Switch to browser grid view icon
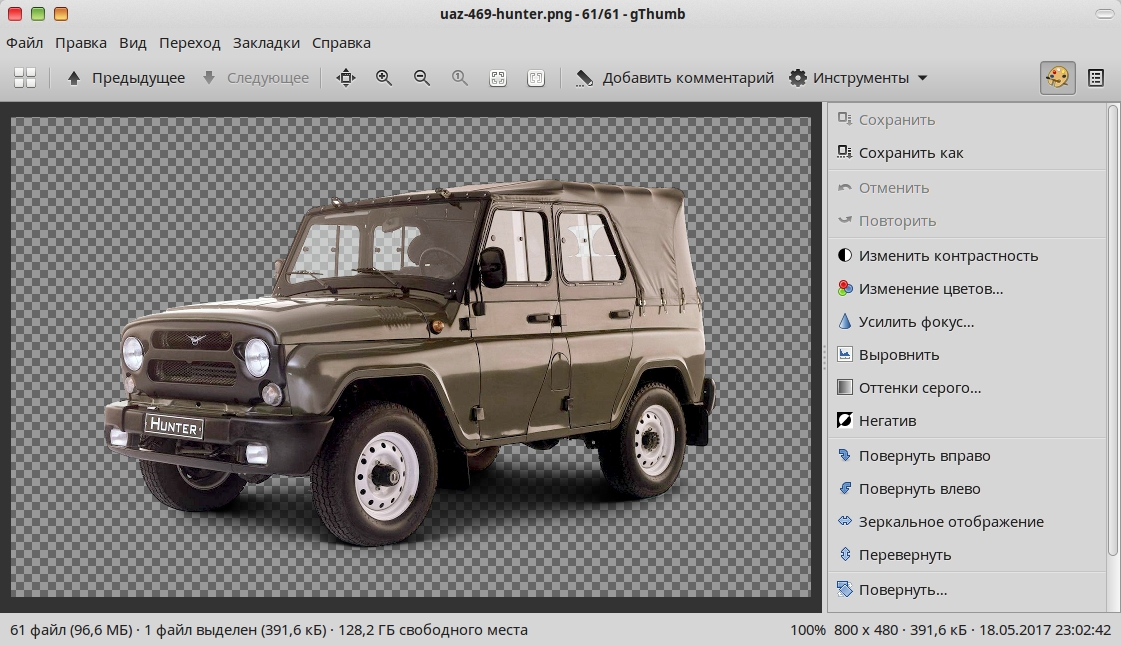Viewport: 1121px width, 646px height. 25,78
